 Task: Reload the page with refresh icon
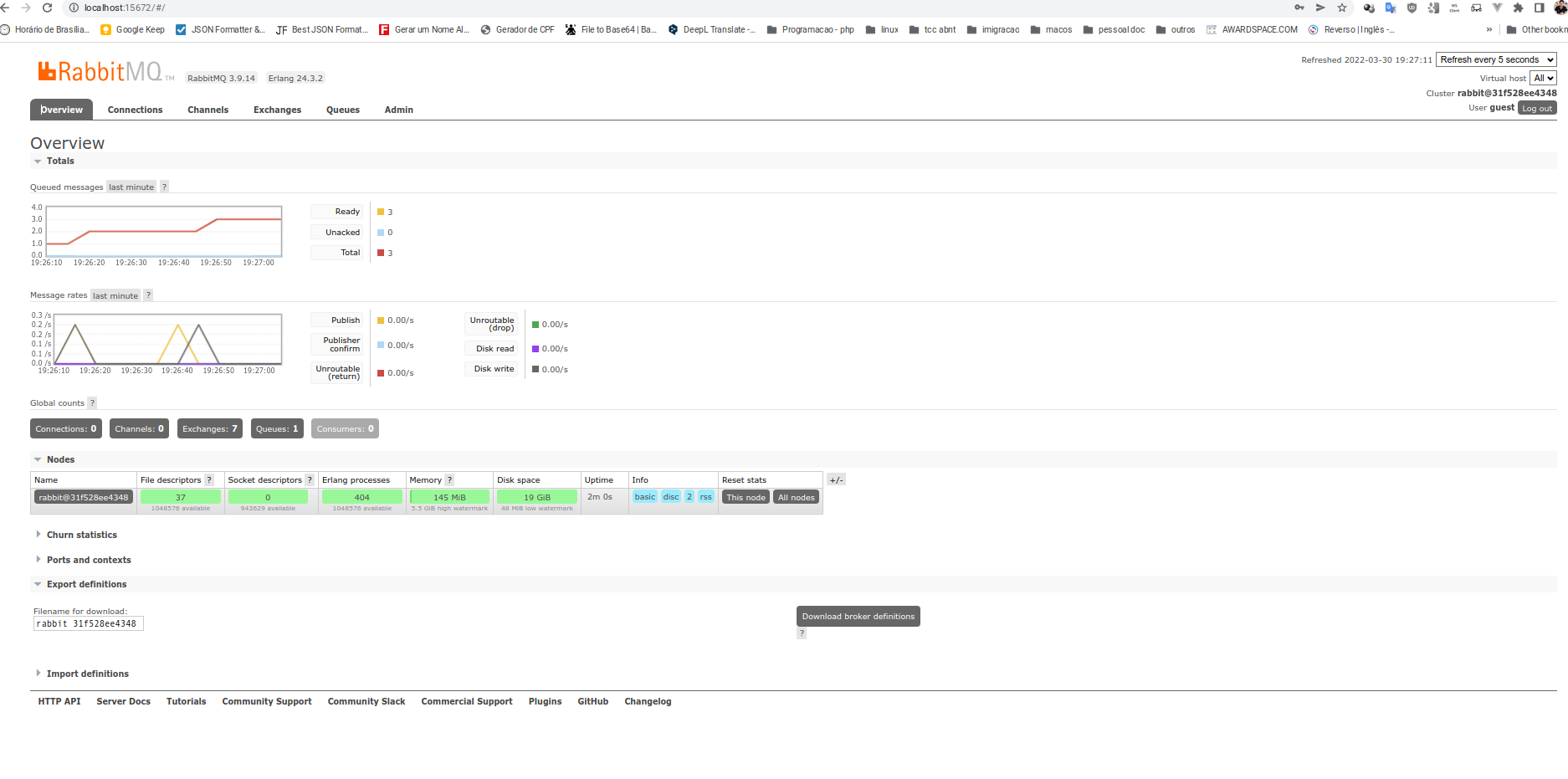(x=47, y=8)
